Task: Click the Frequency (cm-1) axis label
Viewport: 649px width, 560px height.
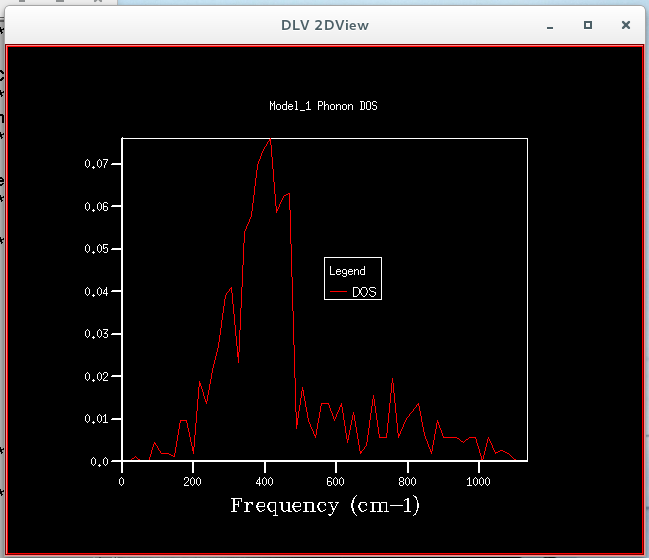Action: click(x=325, y=505)
